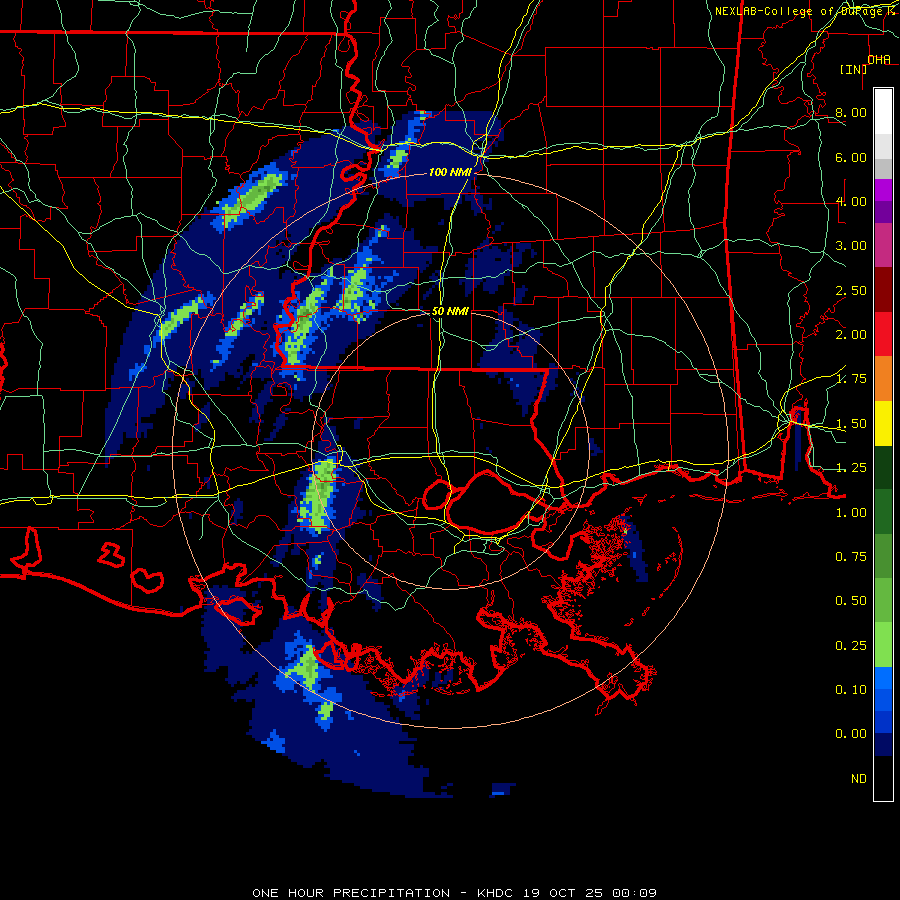Click the "1.75" legend value

[851, 379]
